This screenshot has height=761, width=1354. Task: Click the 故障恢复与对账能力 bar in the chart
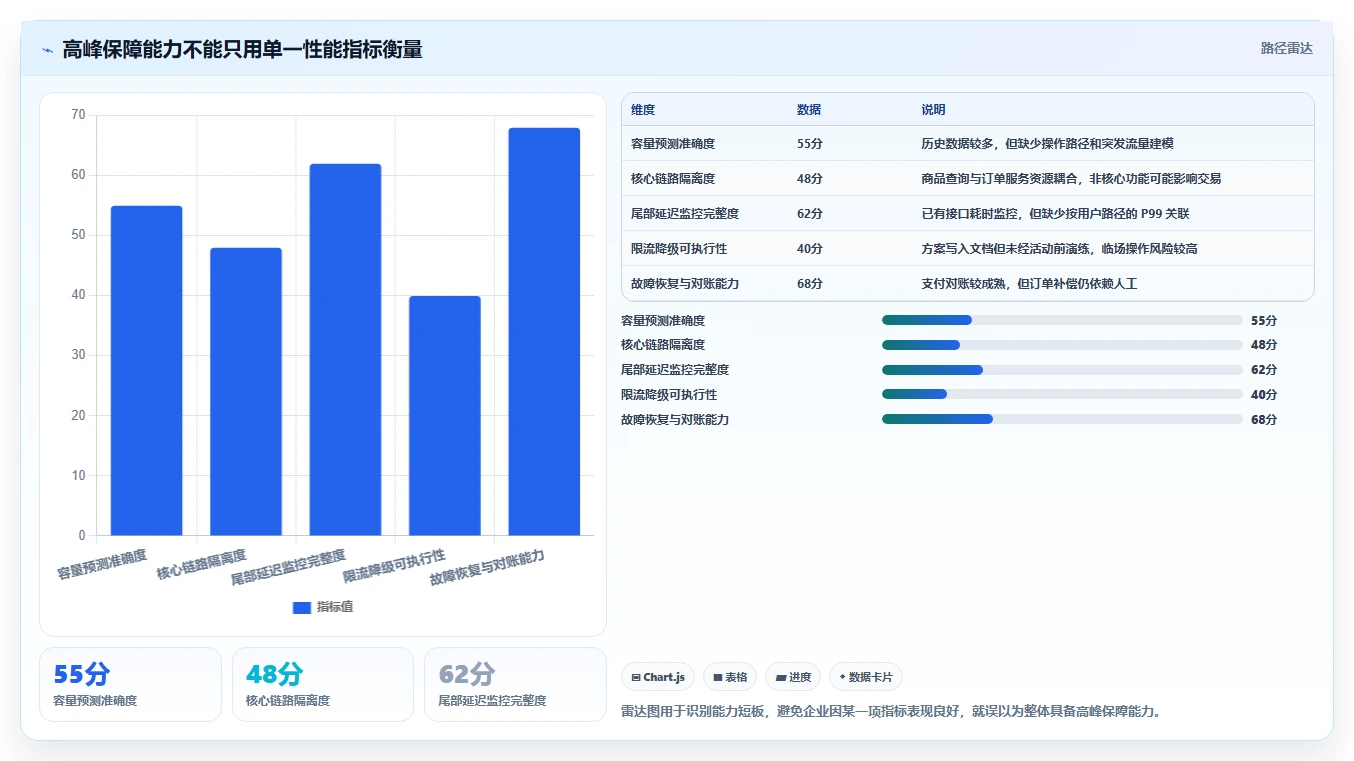pyautogui.click(x=544, y=332)
